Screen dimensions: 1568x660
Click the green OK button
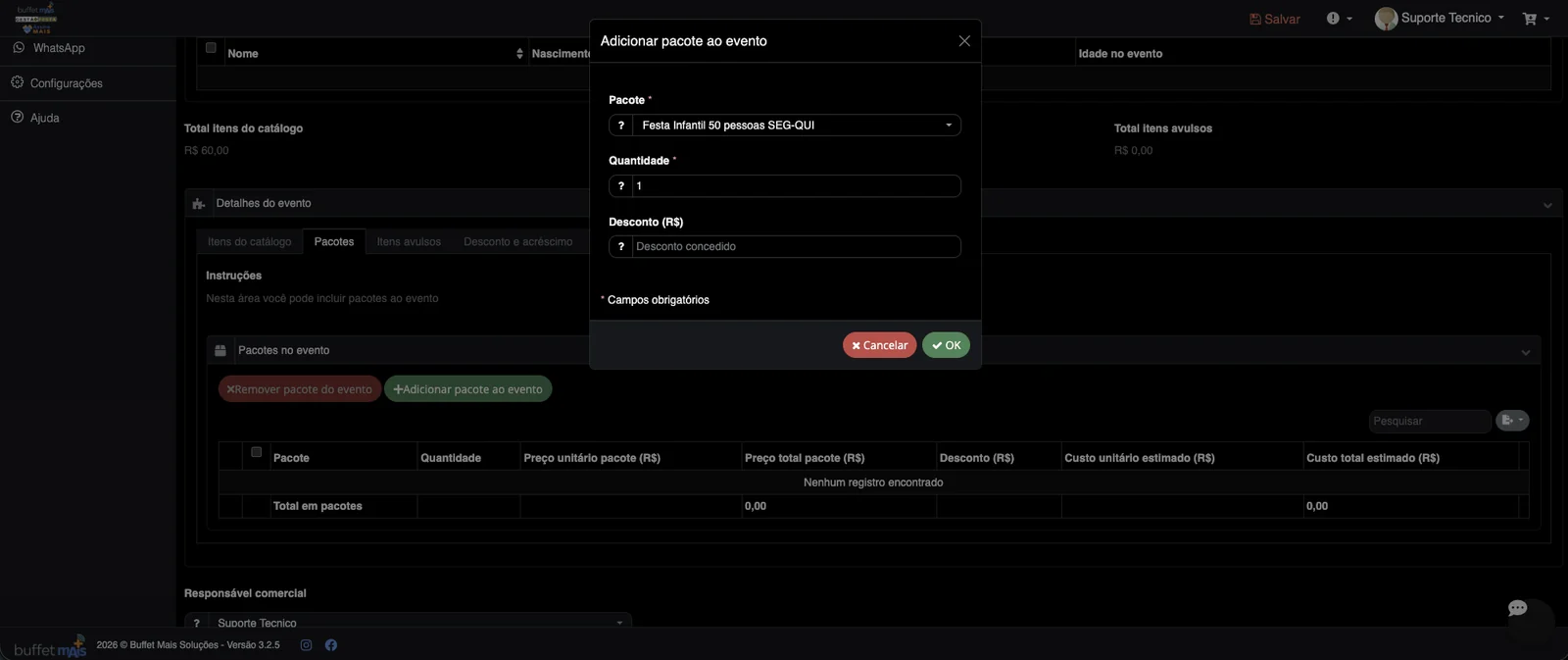(x=946, y=345)
